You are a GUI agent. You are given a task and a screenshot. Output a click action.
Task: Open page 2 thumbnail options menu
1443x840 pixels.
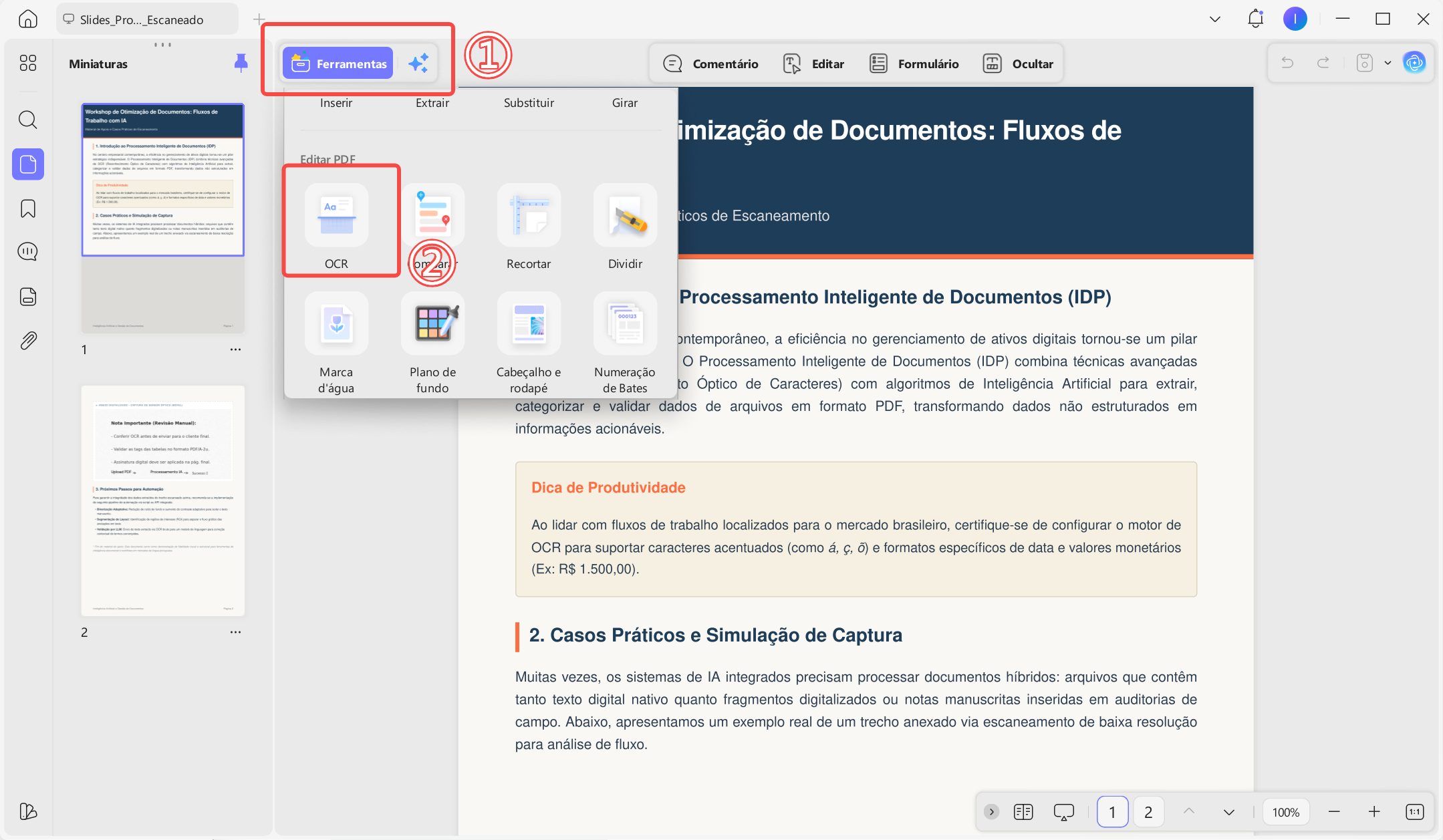coord(235,632)
